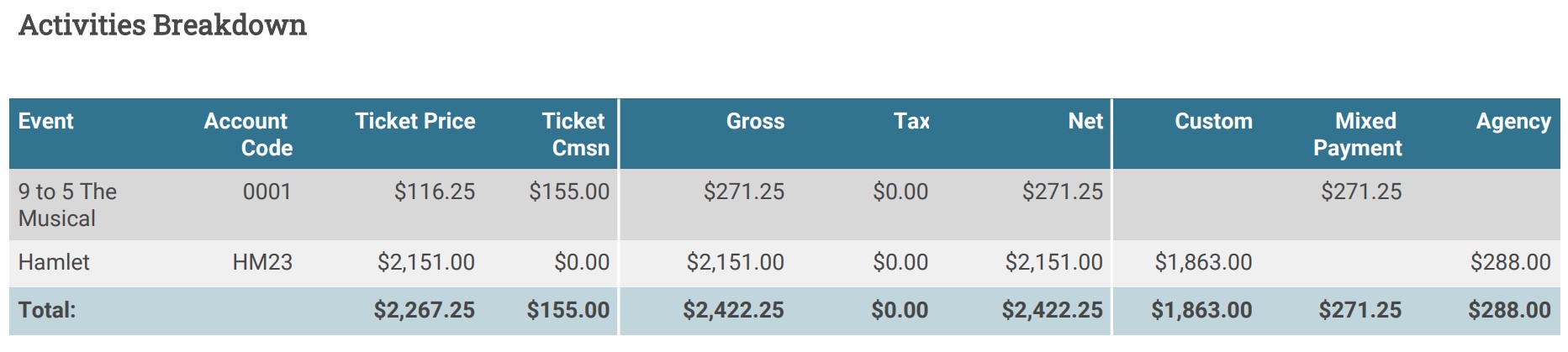Click the Net column header
The width and height of the screenshot is (1568, 352).
tap(1085, 121)
